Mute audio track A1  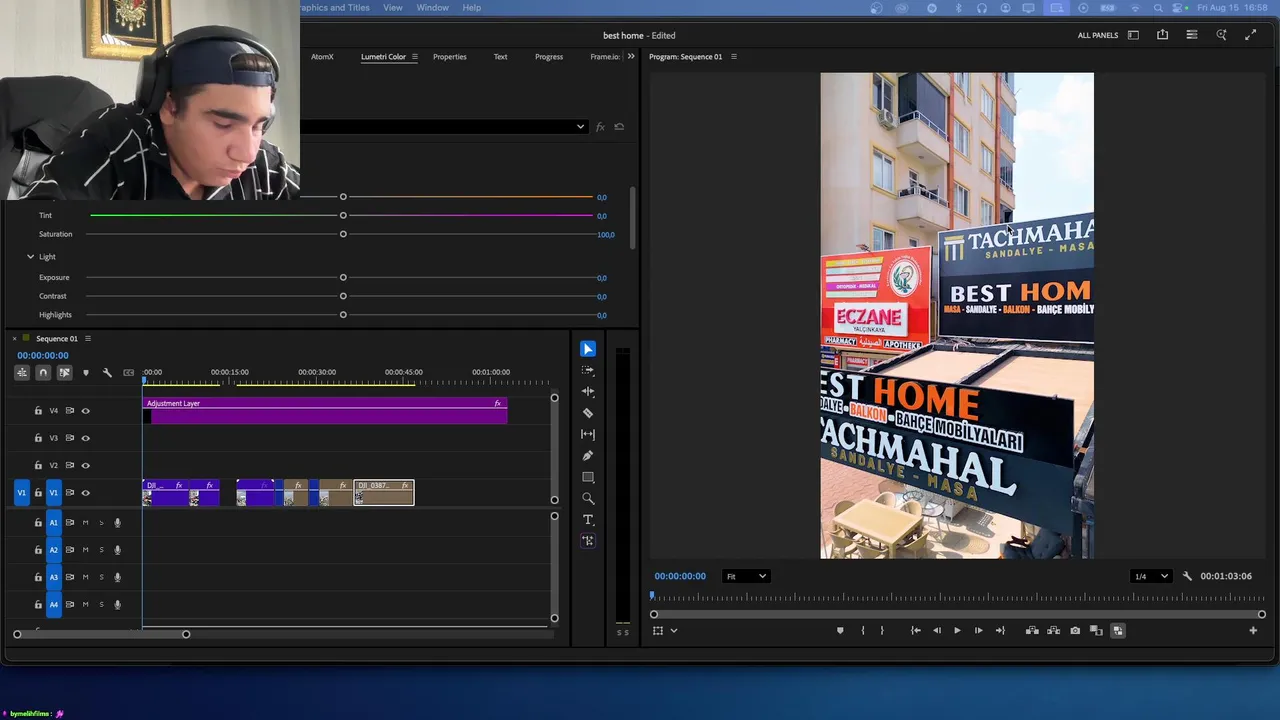85,523
